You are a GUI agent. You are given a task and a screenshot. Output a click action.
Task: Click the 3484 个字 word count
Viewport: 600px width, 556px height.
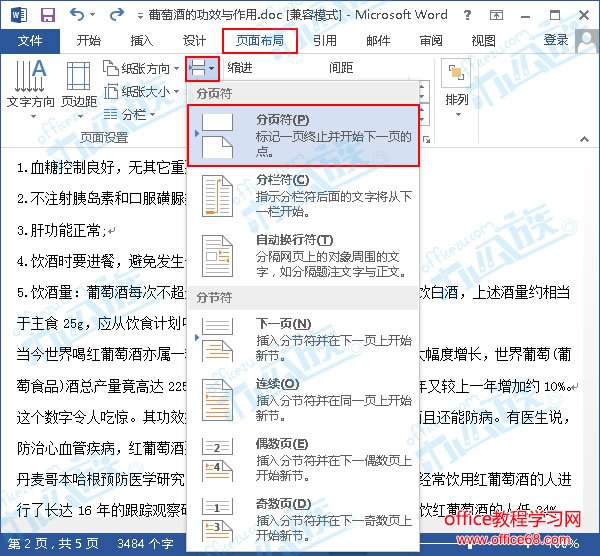pos(145,544)
